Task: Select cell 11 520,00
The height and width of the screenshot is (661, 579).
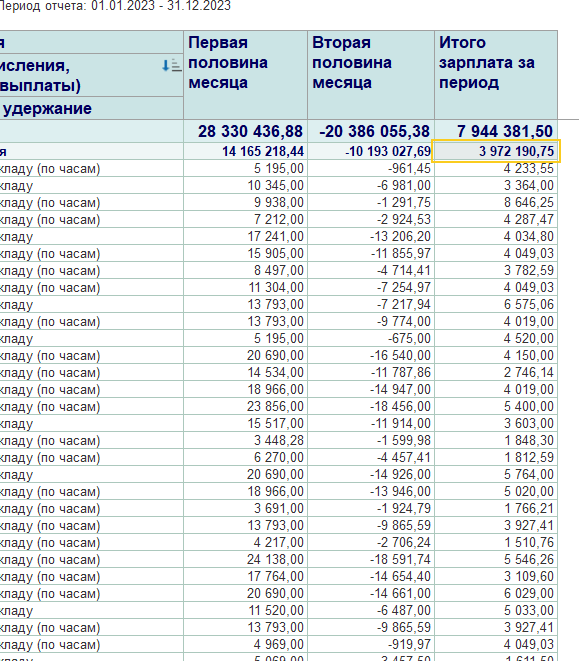Action: (245, 610)
